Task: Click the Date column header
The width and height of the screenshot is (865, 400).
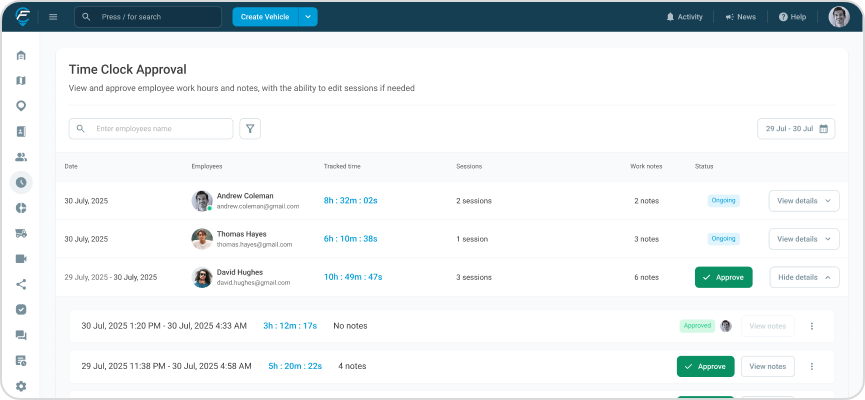Action: [x=71, y=166]
